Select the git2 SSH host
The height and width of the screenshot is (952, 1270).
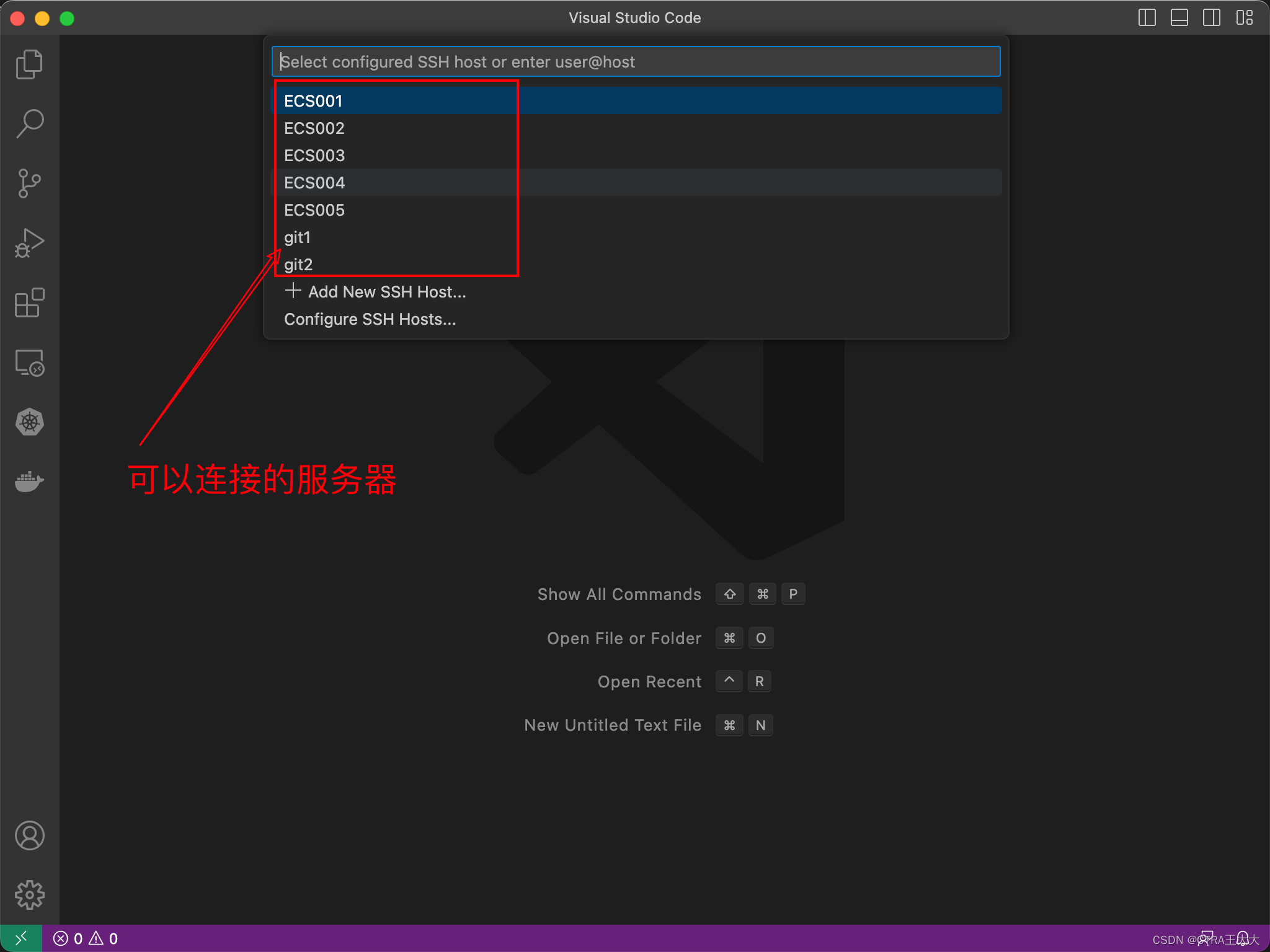637,264
